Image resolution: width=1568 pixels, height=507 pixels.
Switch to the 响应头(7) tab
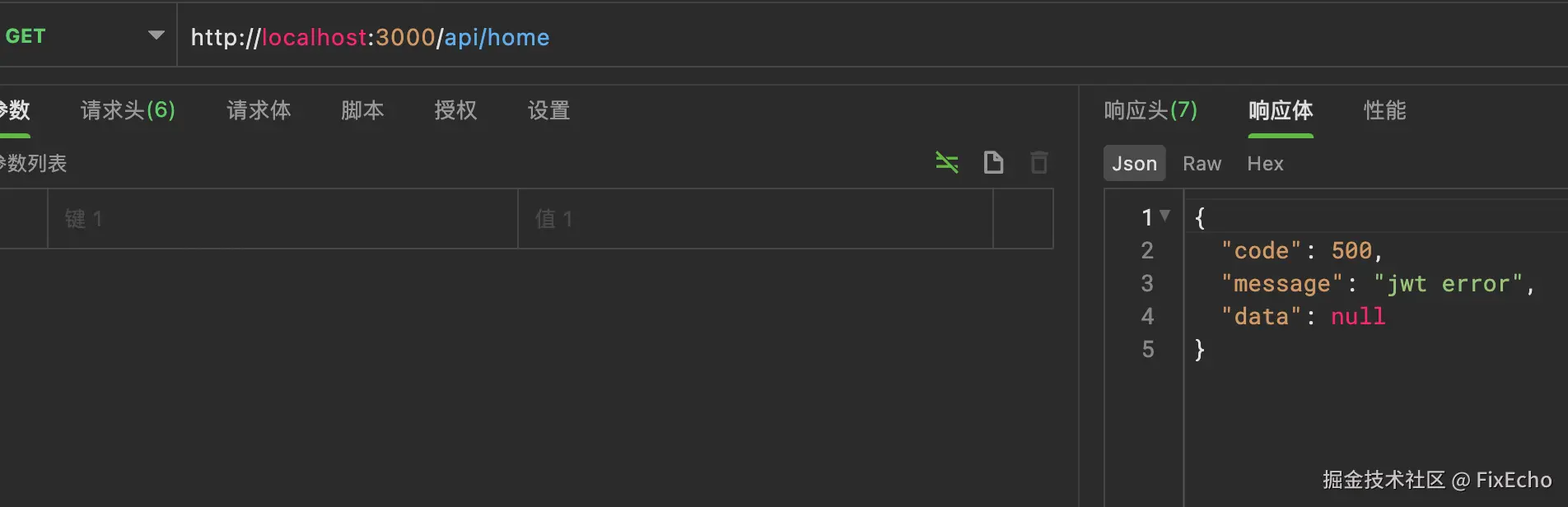click(x=1150, y=110)
